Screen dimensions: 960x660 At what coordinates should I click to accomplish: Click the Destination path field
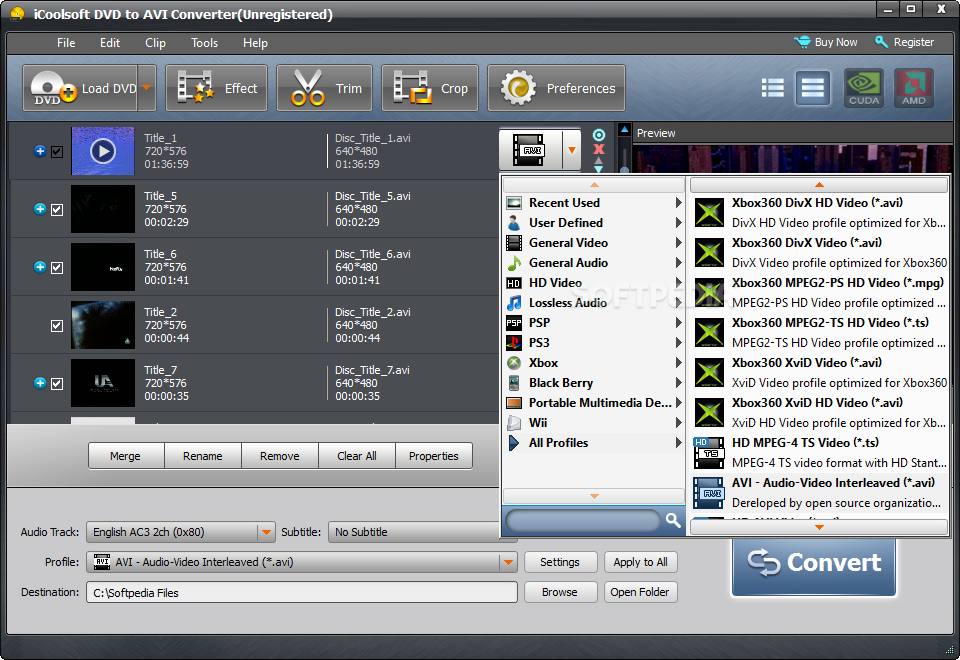coord(302,593)
